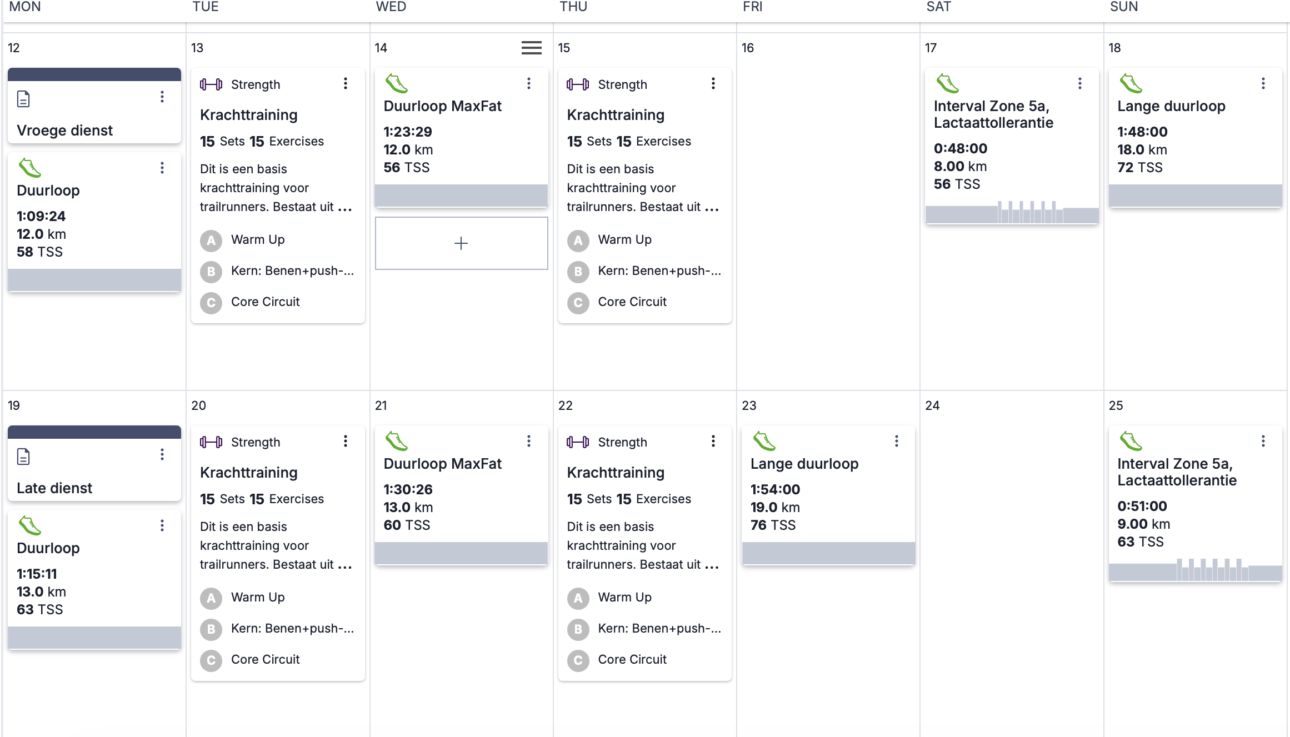The height and width of the screenshot is (737, 1290).
Task: Select the MON column header
Action: tap(24, 7)
